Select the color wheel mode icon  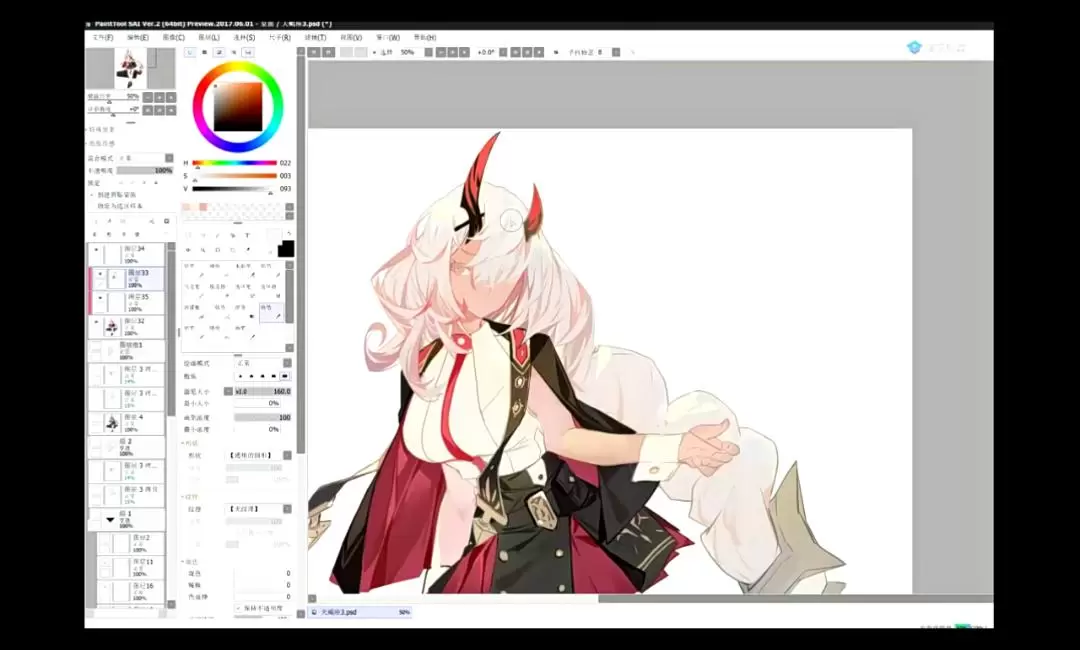[190, 52]
